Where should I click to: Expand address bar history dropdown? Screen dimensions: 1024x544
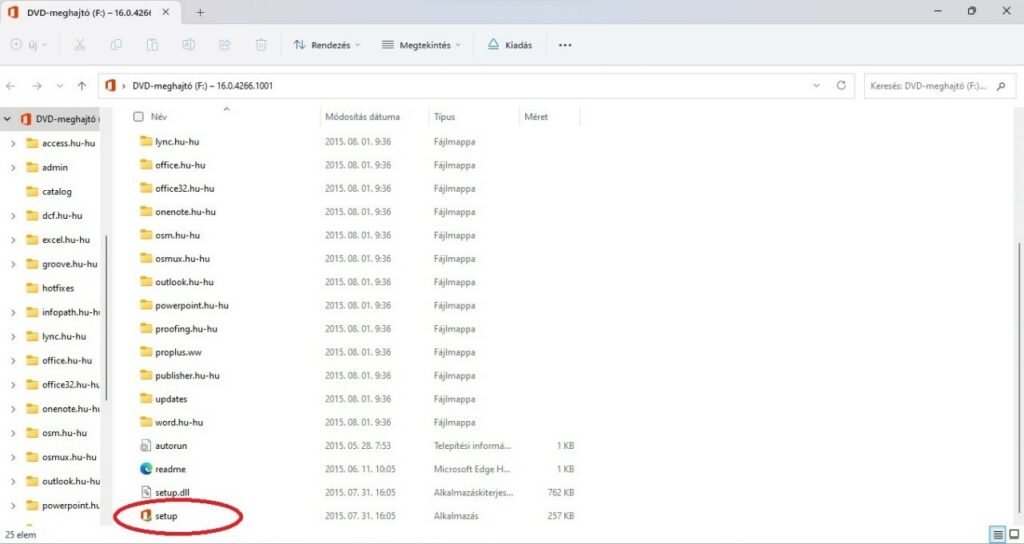click(816, 86)
